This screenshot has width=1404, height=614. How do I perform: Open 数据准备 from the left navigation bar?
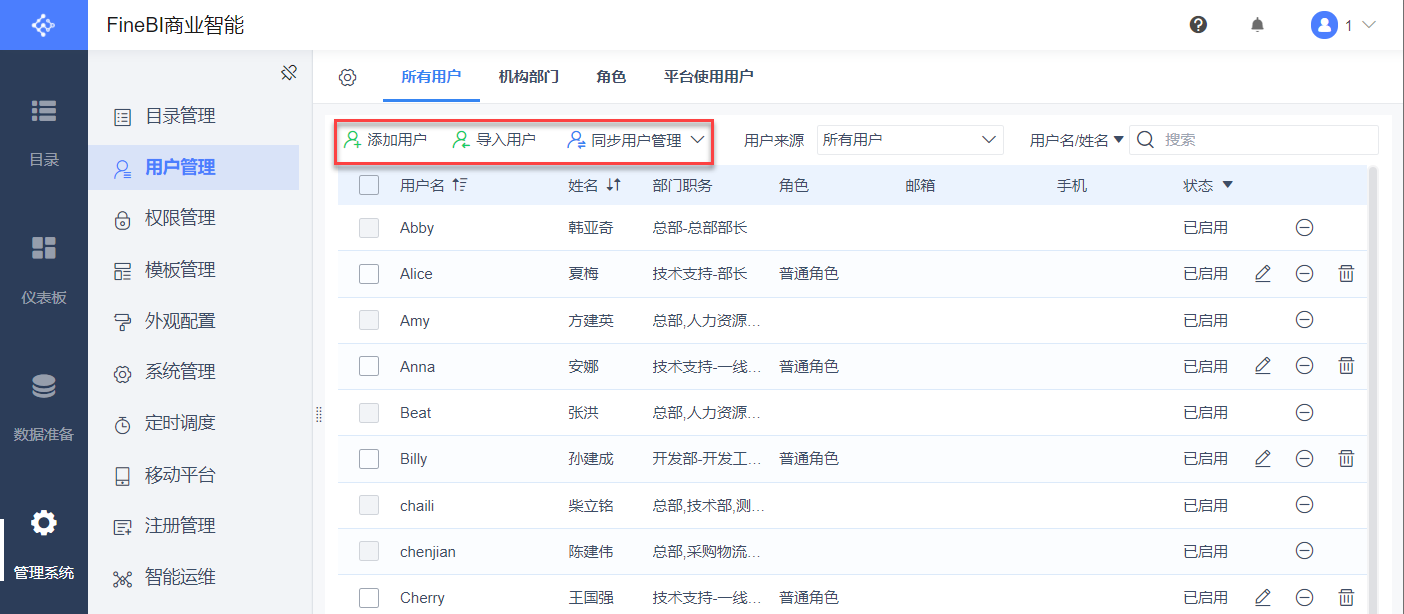coord(44,405)
